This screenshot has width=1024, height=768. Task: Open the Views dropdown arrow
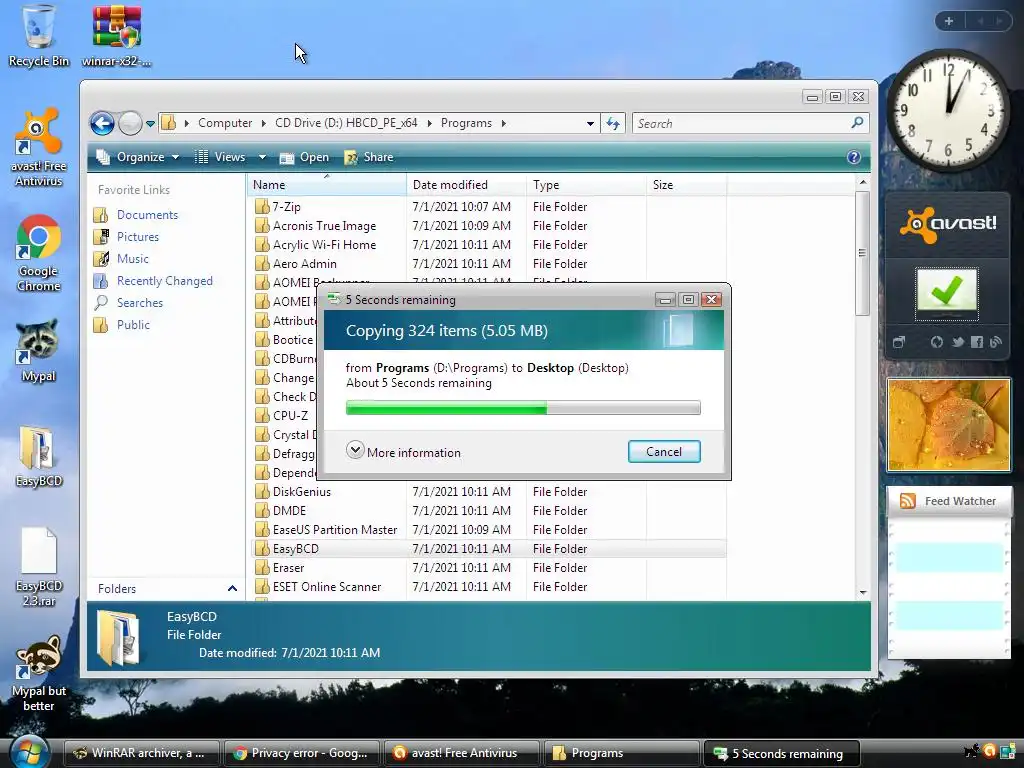pyautogui.click(x=262, y=157)
